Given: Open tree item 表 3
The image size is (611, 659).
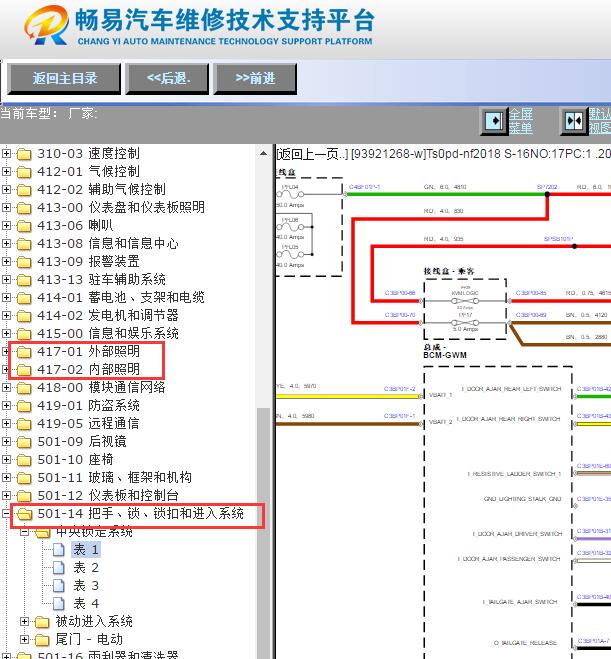Looking at the screenshot, I should coord(86,586).
